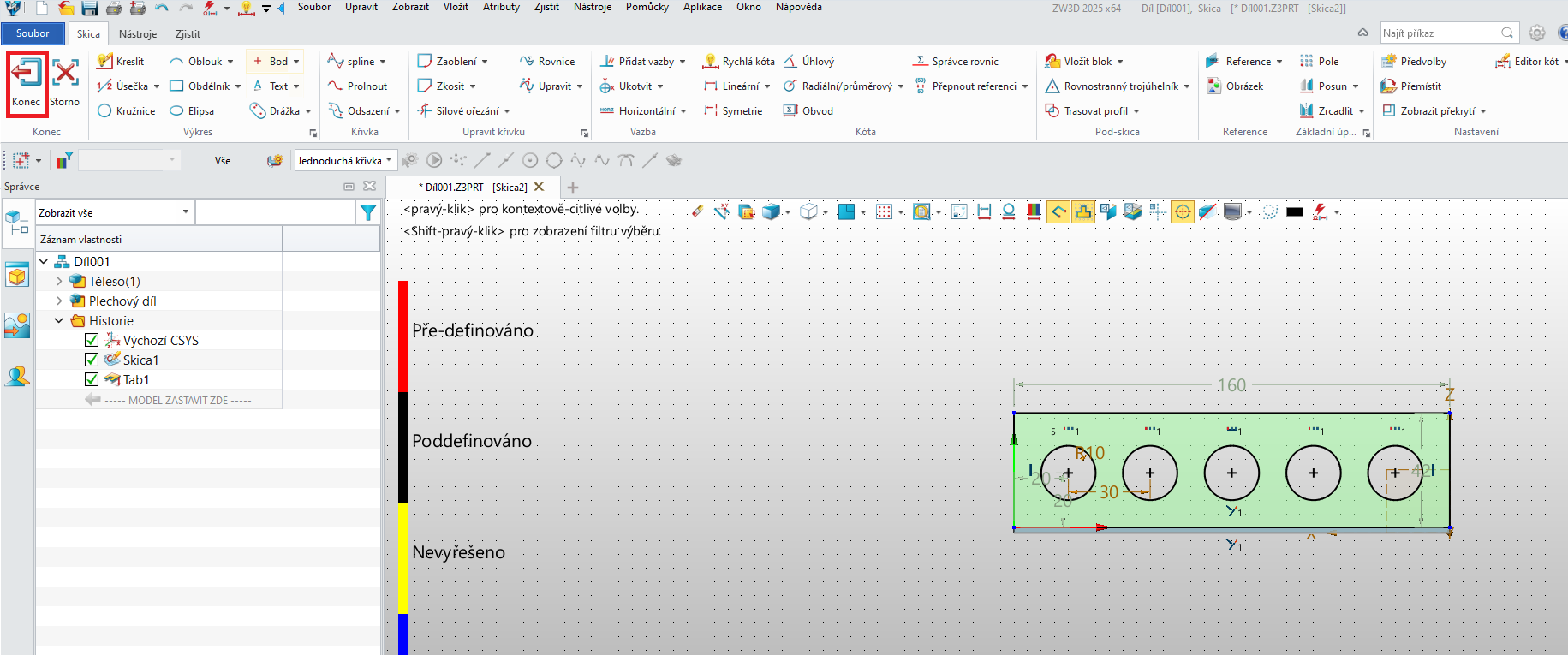1568x655 pixels.
Task: Click the Přemístit relocate tool
Action: click(1411, 86)
